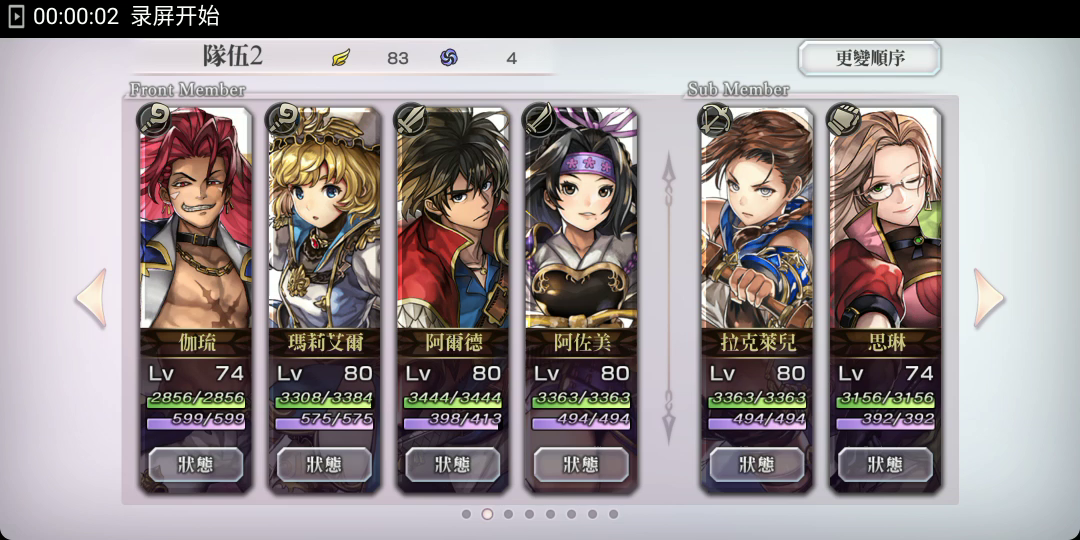Tap the blue swirl orb icon
Viewport: 1080px width, 540px height.
point(449,58)
